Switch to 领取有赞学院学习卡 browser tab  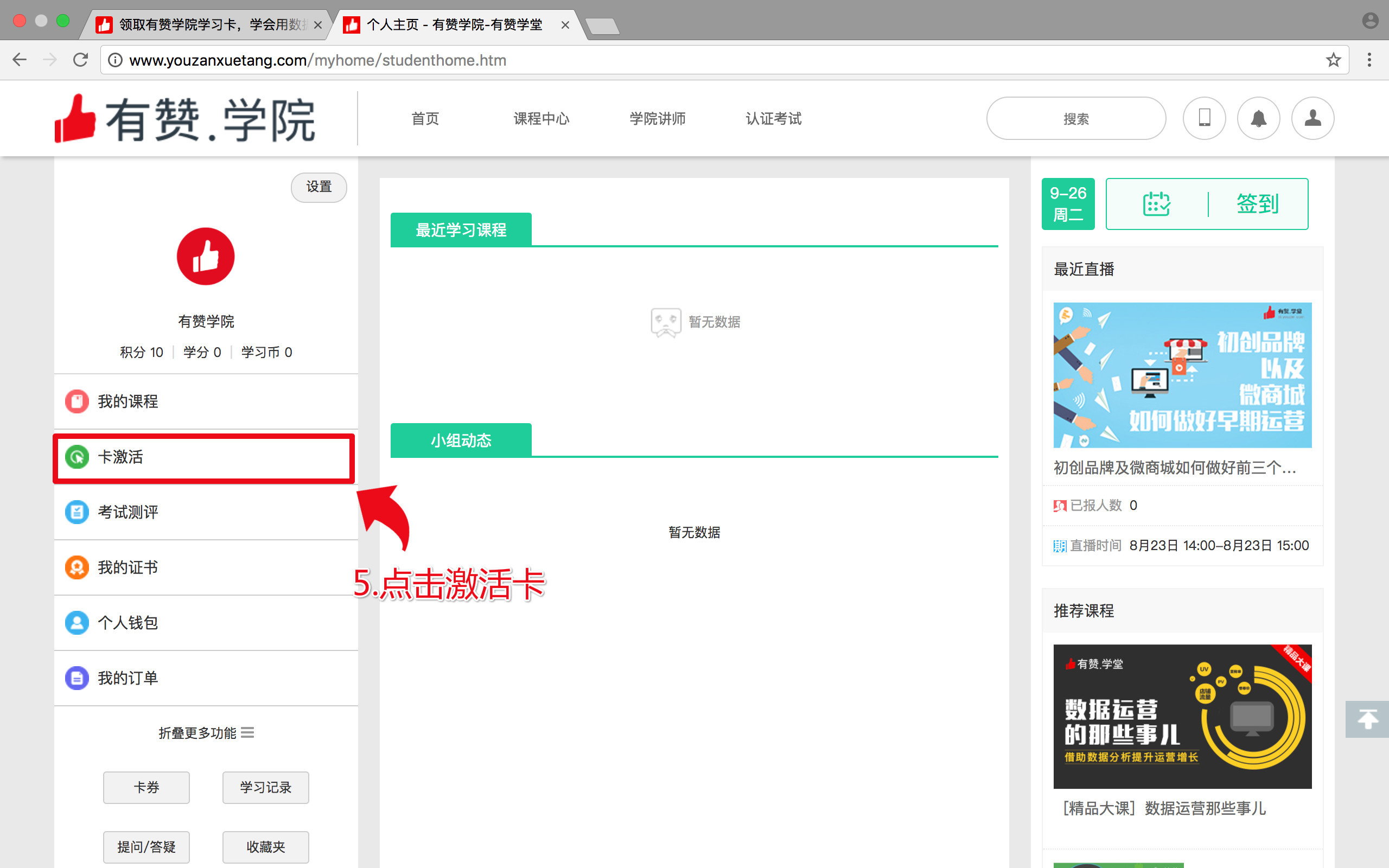pos(207,25)
